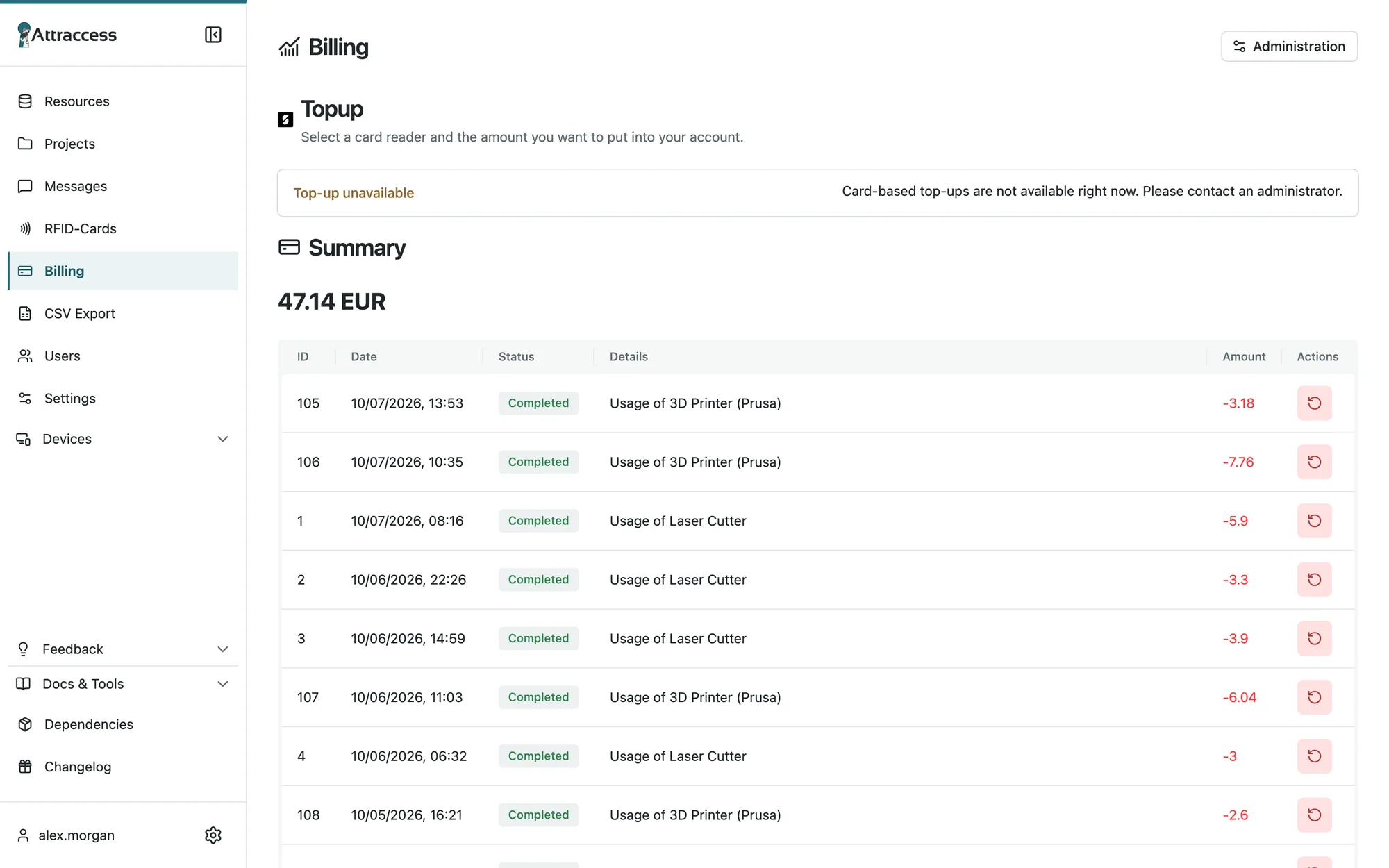Click the RFID-Cards signal icon
Image resolution: width=1389 pixels, height=868 pixels.
point(25,228)
